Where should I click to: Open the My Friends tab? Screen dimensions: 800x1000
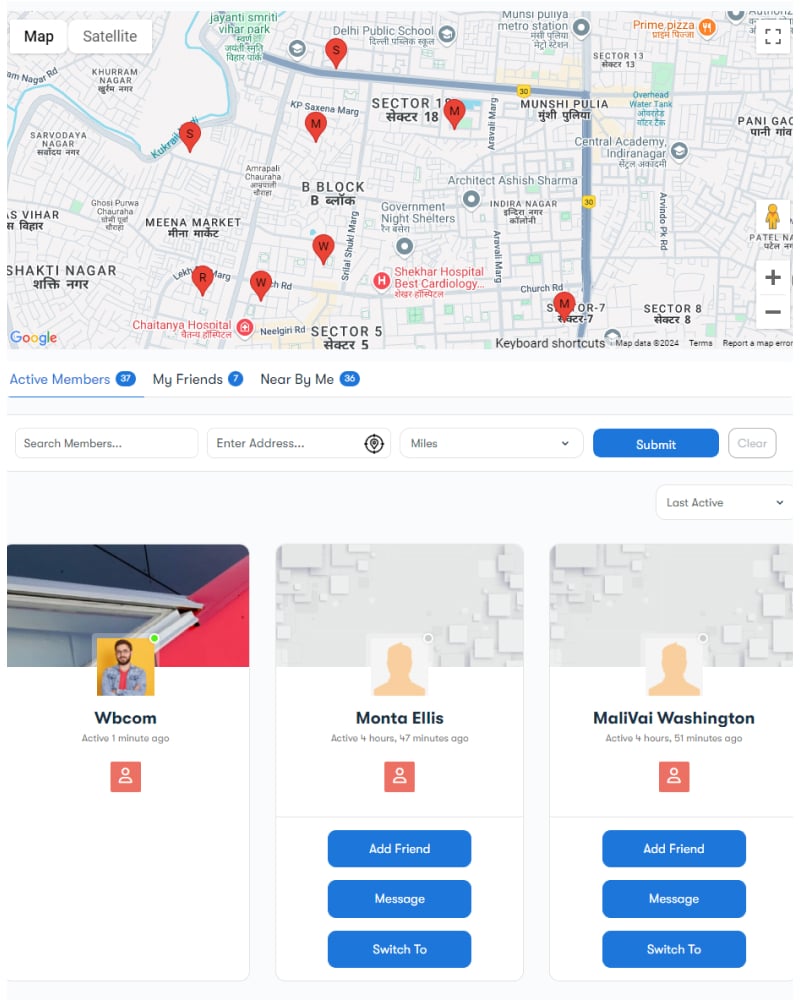pyautogui.click(x=198, y=379)
